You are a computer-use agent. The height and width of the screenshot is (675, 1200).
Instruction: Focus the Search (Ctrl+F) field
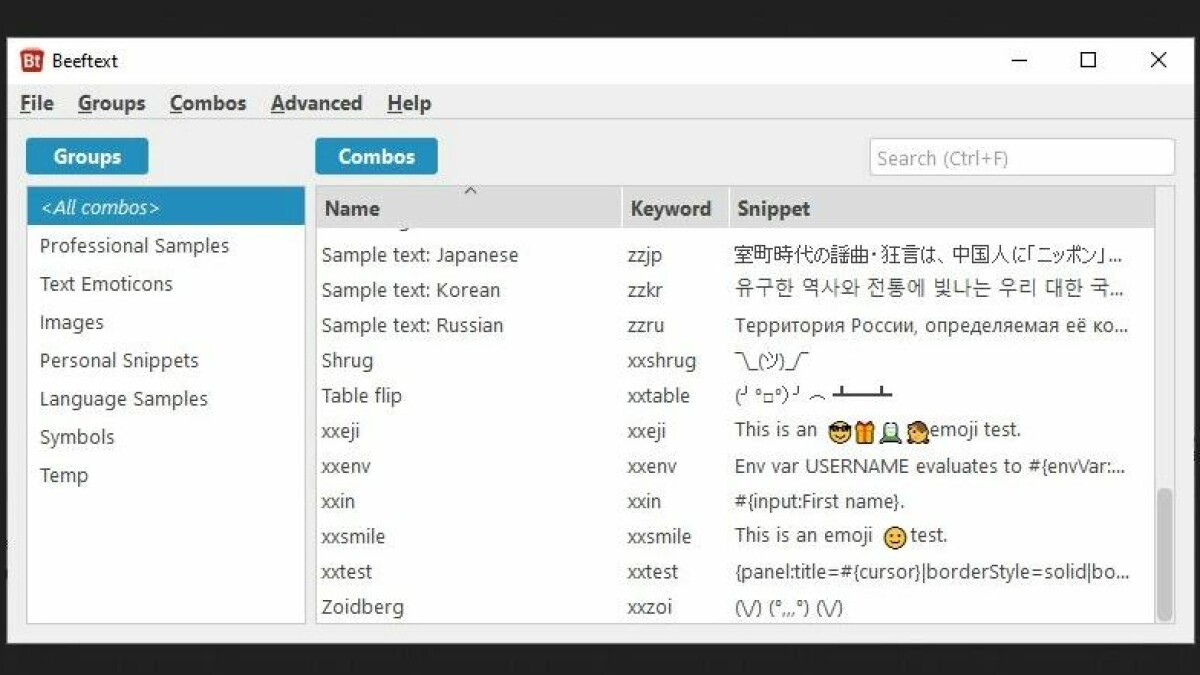pos(1021,158)
